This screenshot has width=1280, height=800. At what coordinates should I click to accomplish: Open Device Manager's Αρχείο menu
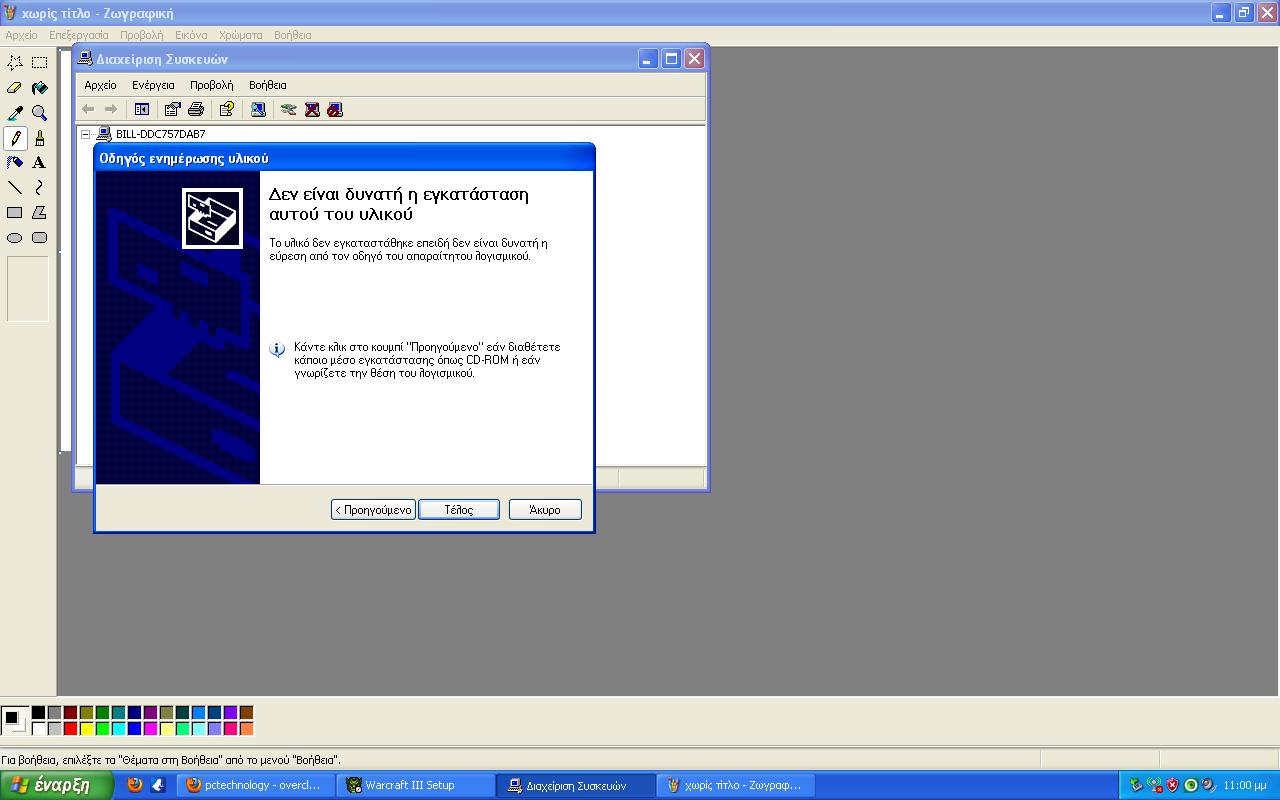[x=100, y=85]
